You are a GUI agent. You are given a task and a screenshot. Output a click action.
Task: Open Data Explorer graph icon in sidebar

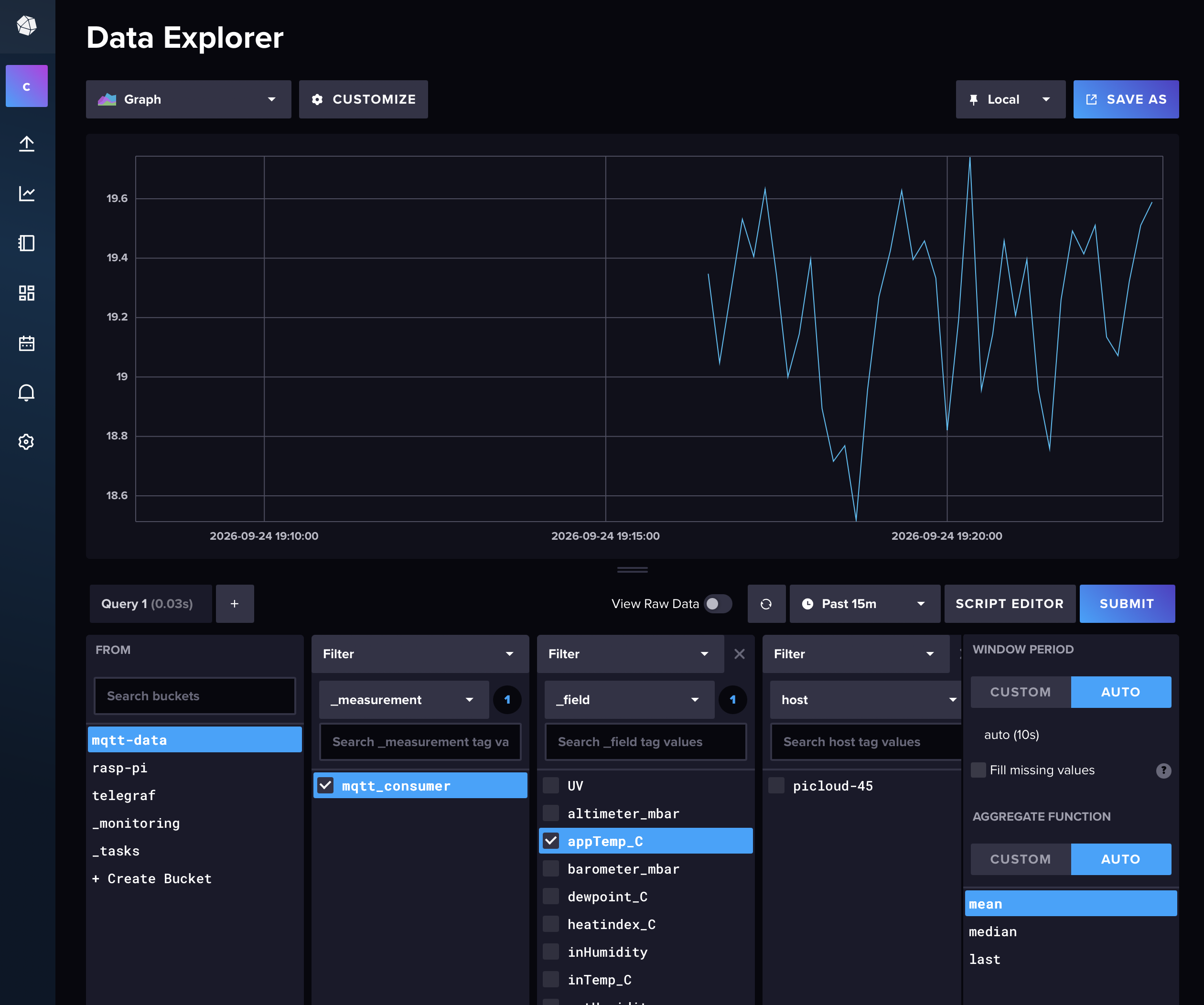pyautogui.click(x=26, y=194)
